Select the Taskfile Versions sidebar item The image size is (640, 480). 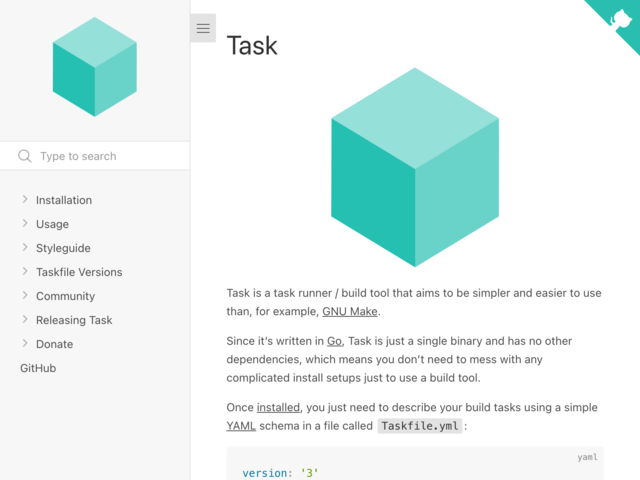click(79, 272)
